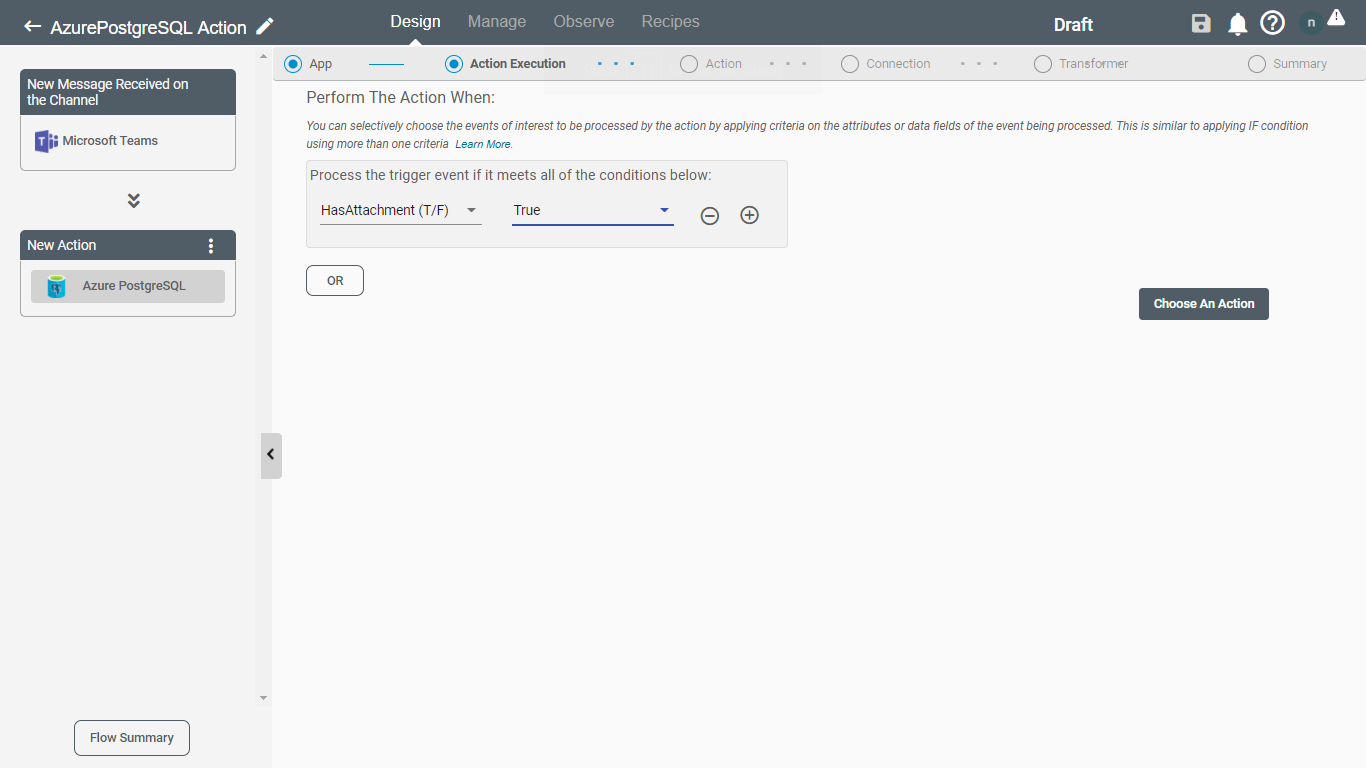
Task: Click the sidebar scrollbar down arrow
Action: coord(263,698)
